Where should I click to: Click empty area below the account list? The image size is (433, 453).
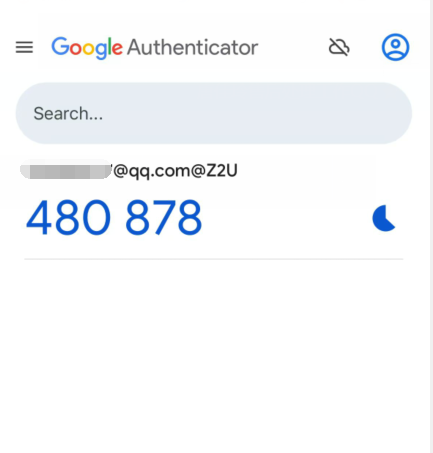click(x=214, y=353)
